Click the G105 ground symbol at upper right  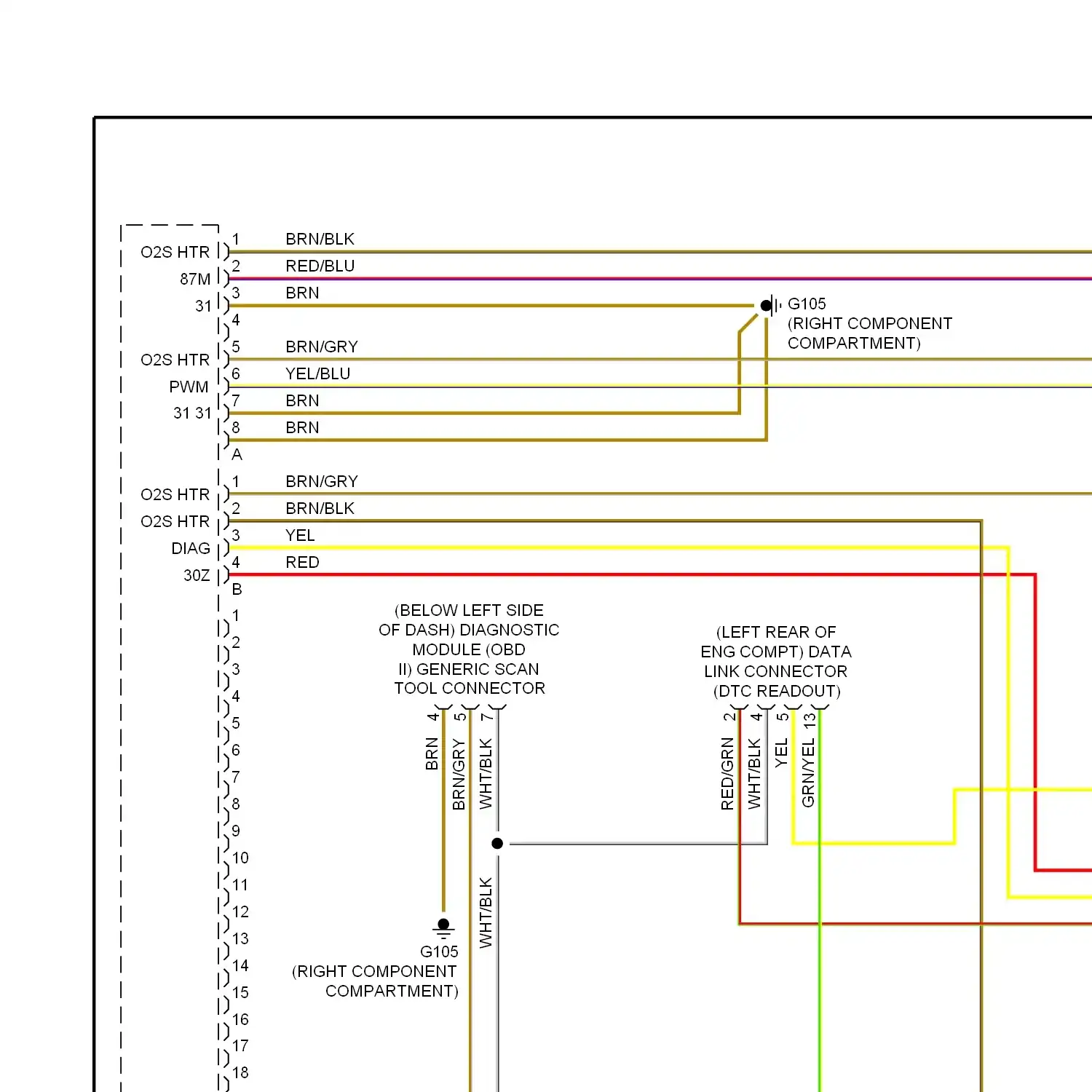click(x=772, y=306)
